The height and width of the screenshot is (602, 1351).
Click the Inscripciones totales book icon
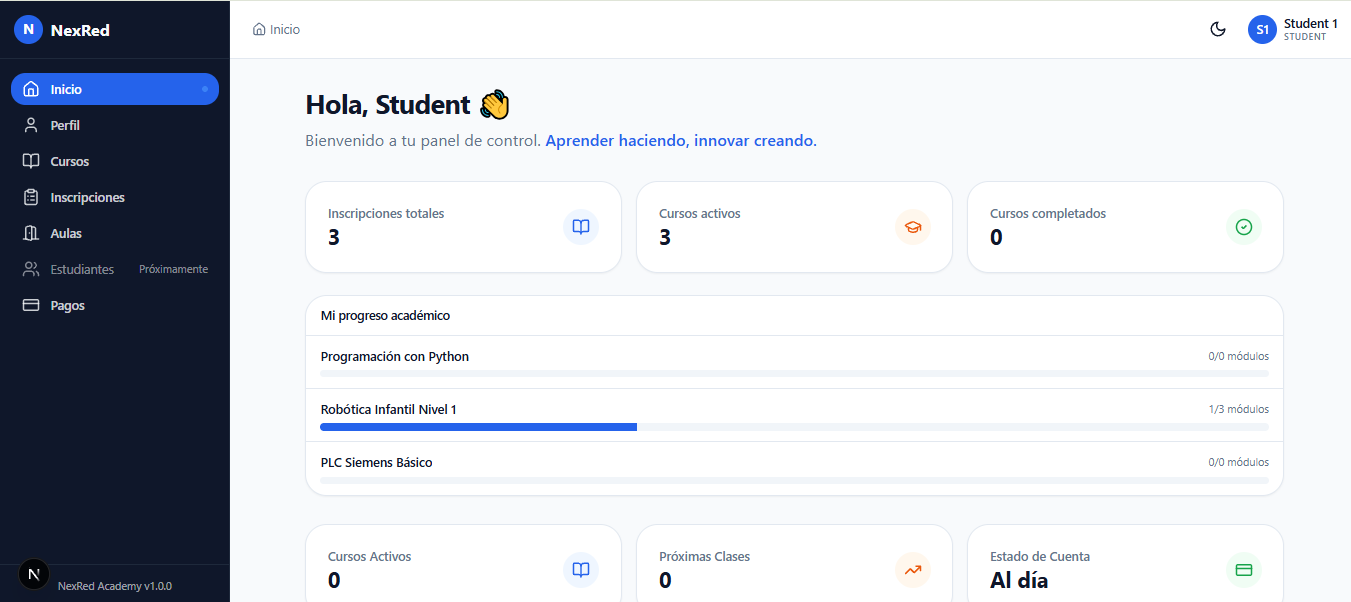tap(581, 227)
